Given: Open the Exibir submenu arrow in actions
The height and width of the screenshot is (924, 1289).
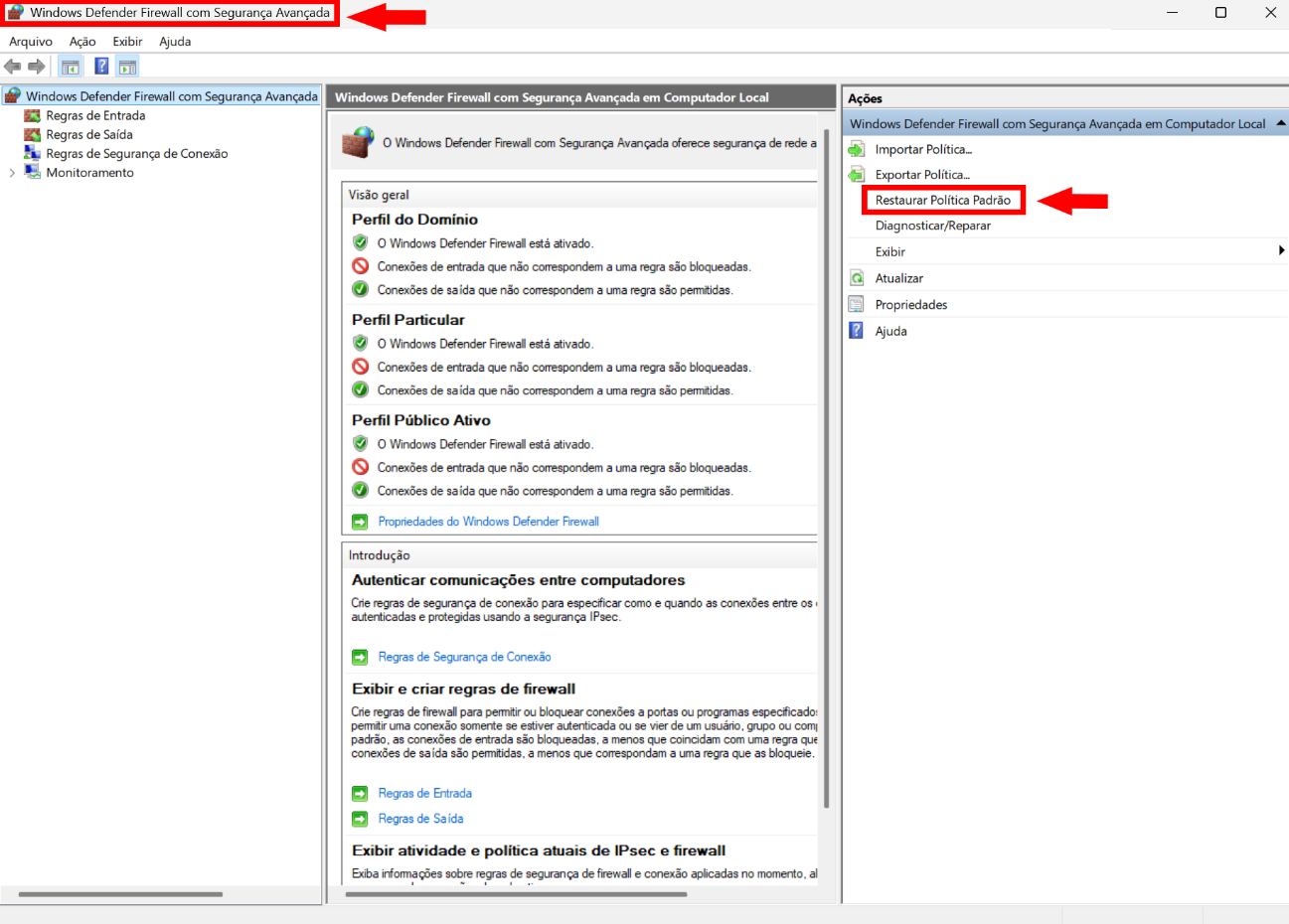Looking at the screenshot, I should coord(1281,251).
